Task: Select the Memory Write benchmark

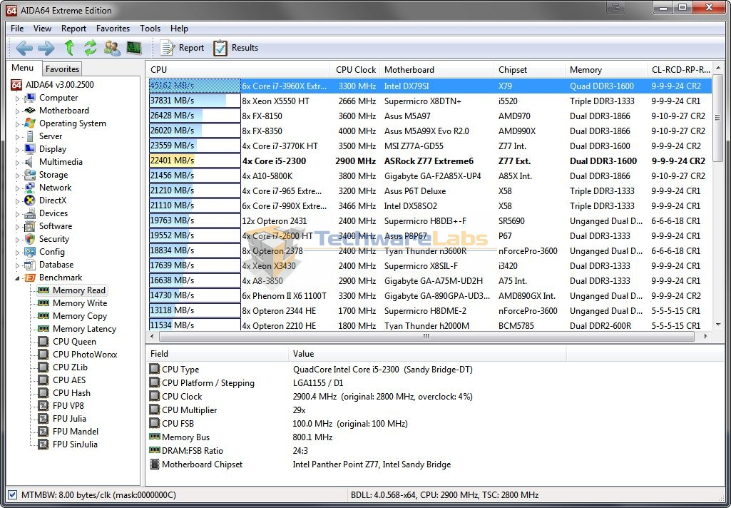Action: 80,303
